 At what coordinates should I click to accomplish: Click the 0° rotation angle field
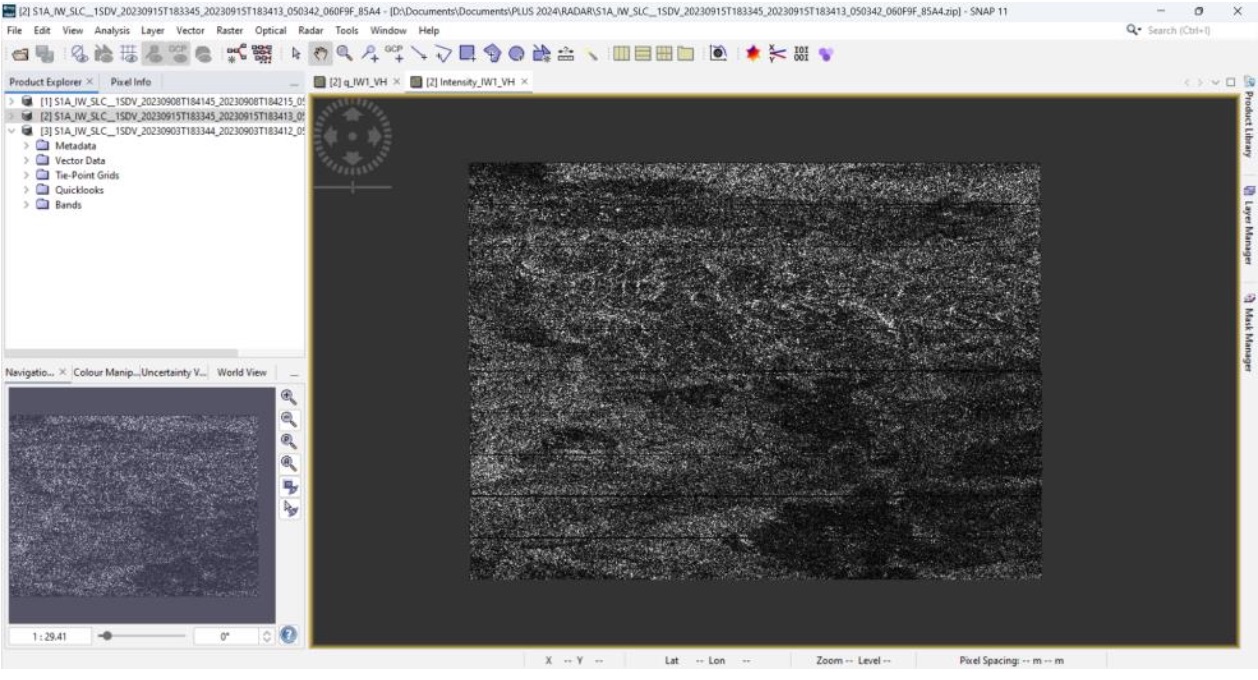coord(225,635)
